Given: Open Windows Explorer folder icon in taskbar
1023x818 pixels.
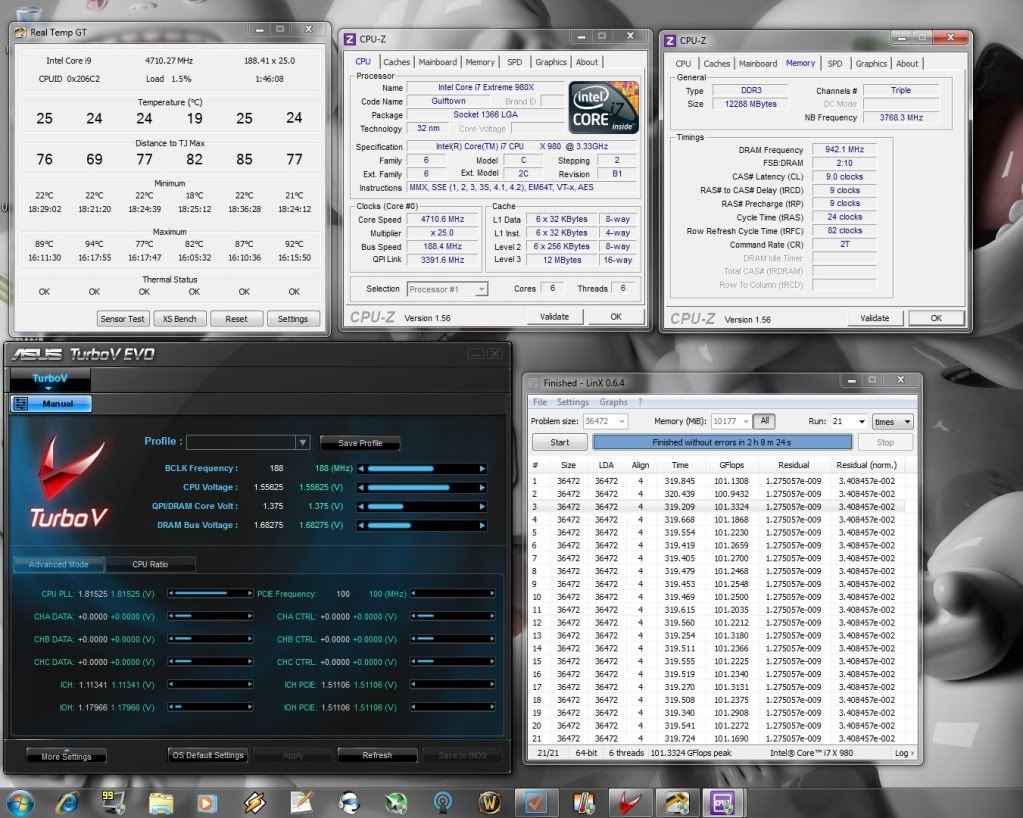Looking at the screenshot, I should [x=160, y=803].
